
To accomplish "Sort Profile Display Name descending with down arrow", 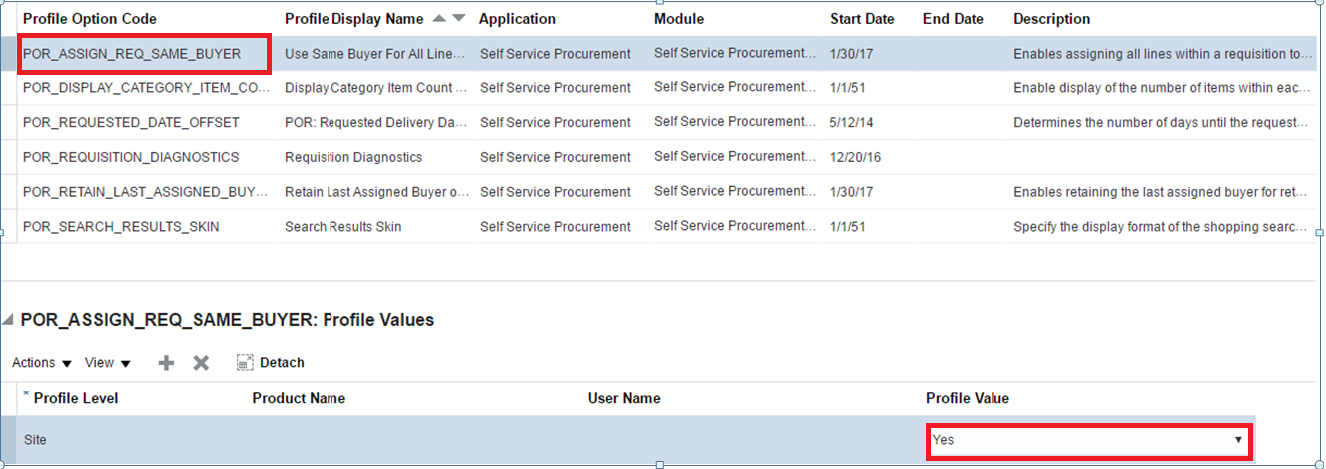I will coord(459,19).
